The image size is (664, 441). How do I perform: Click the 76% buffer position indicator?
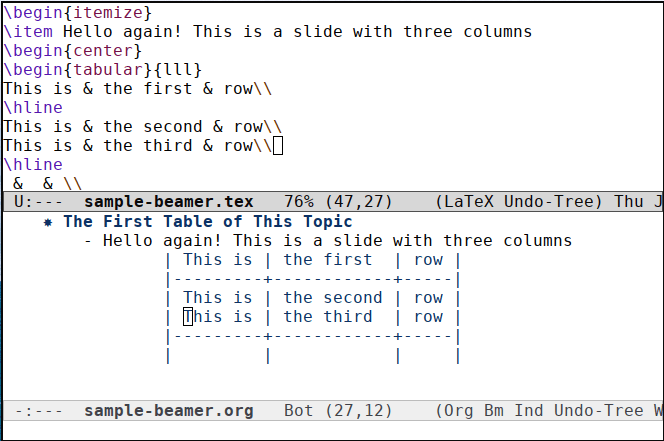[298, 201]
